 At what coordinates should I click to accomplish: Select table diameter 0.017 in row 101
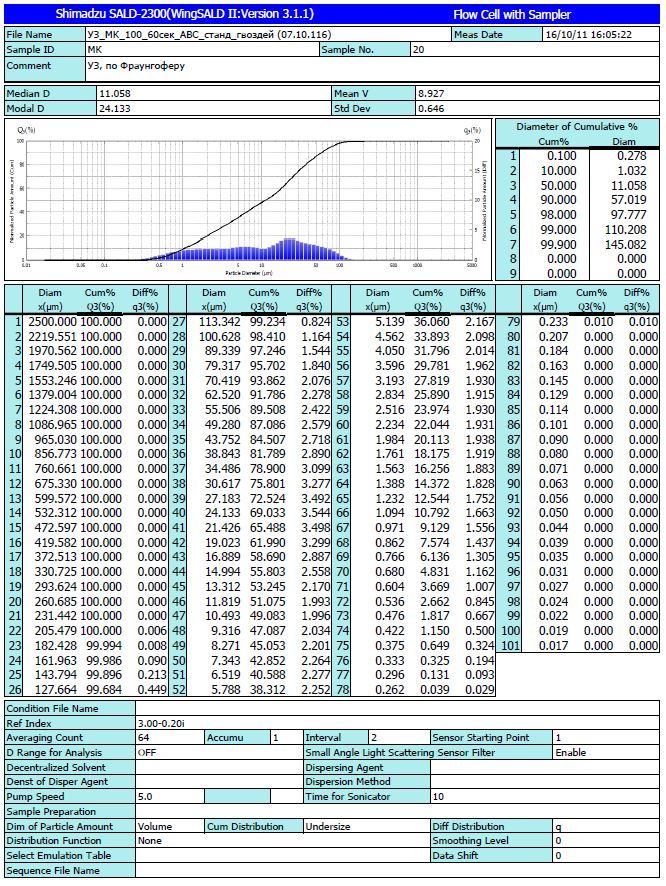click(553, 645)
